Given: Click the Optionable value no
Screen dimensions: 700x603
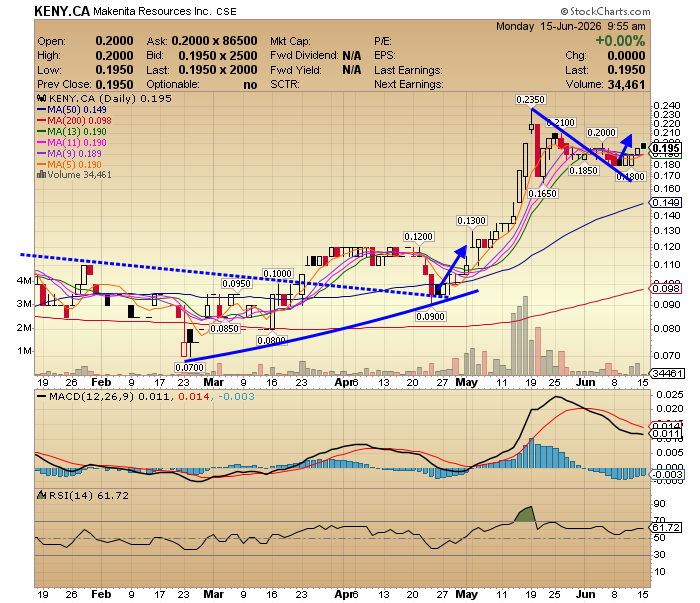Looking at the screenshot, I should click(x=250, y=85).
